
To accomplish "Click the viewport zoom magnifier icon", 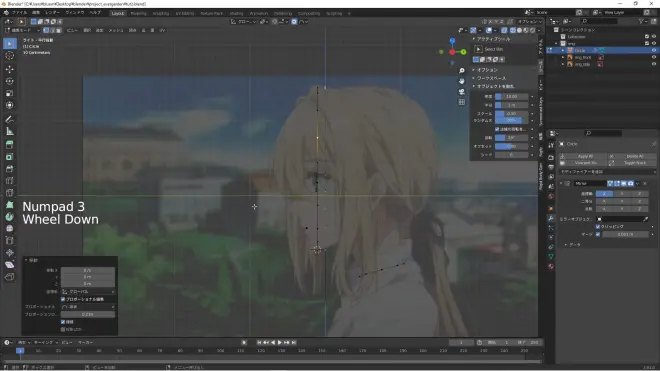I will coord(462,71).
